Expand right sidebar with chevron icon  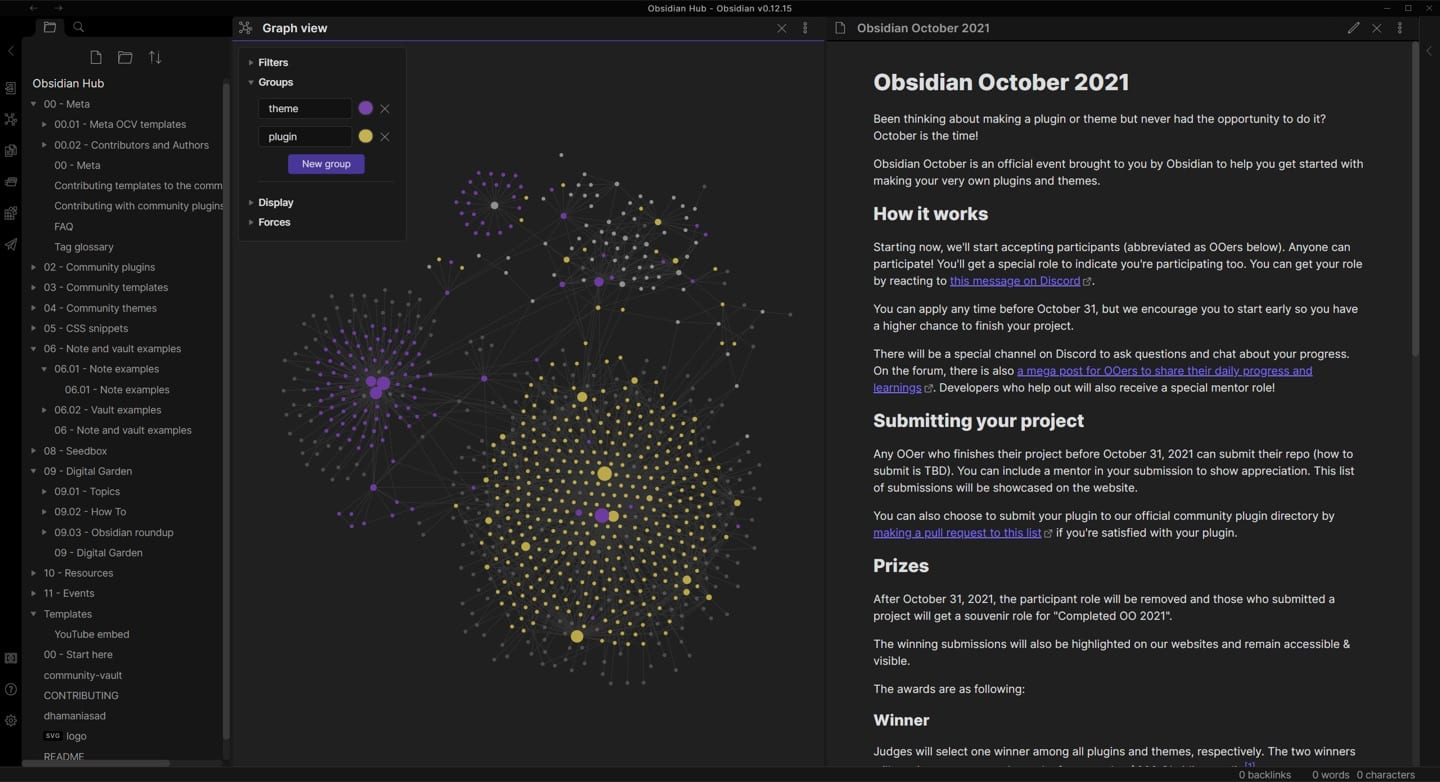point(1429,51)
